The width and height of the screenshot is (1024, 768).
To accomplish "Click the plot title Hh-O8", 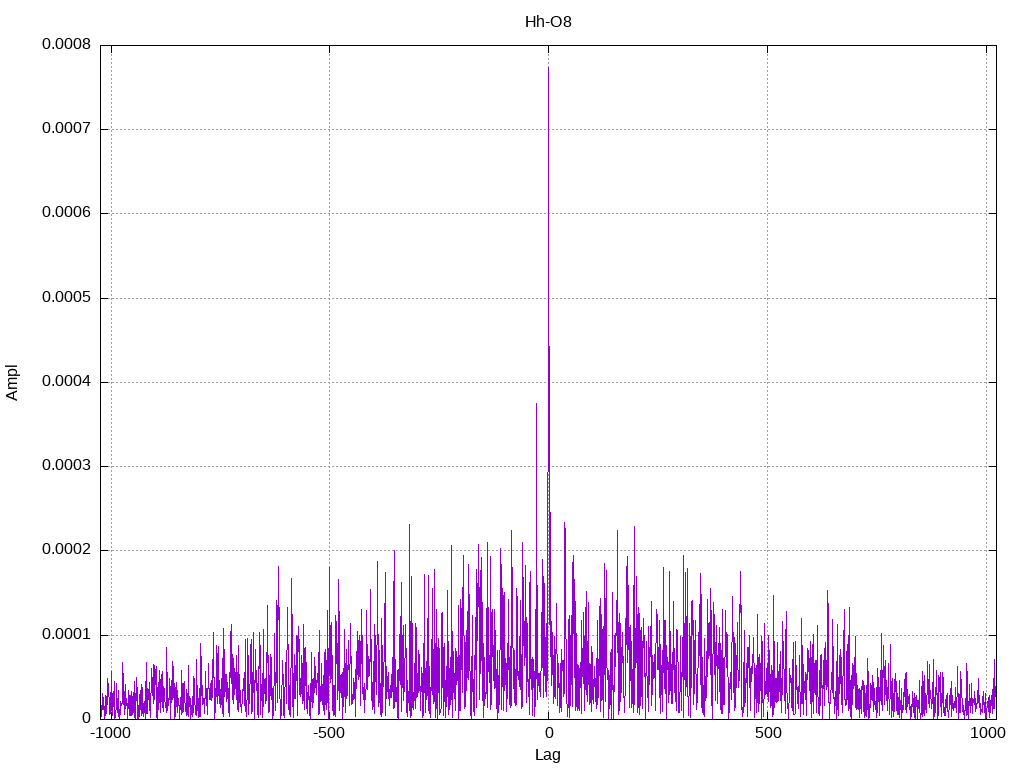I will pyautogui.click(x=548, y=21).
